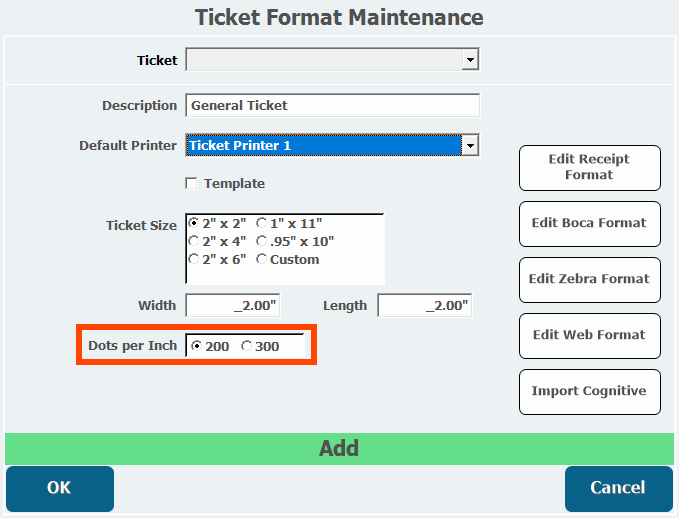Open Edit Zebra Format
Screen dimensions: 679x518
(x=589, y=279)
